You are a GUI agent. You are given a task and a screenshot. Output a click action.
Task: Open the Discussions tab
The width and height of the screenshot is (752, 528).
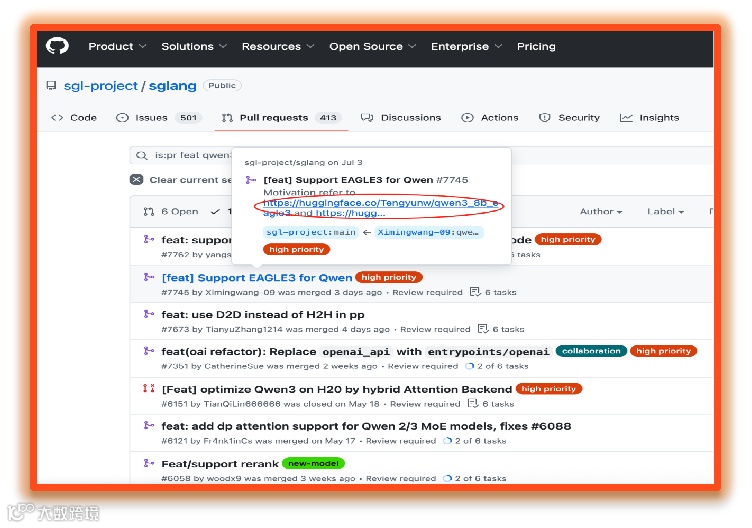click(401, 117)
